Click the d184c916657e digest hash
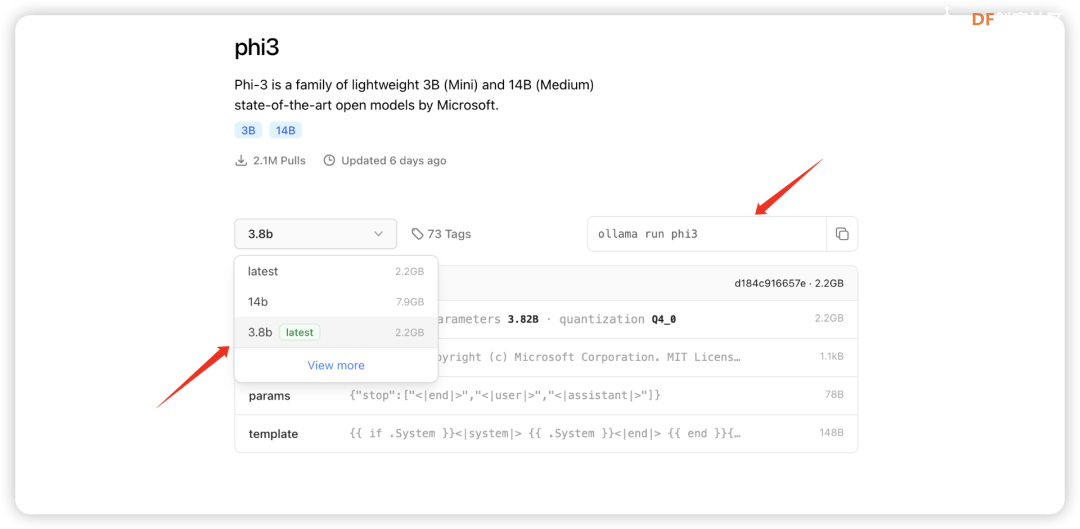The image size is (1080, 529). (769, 283)
